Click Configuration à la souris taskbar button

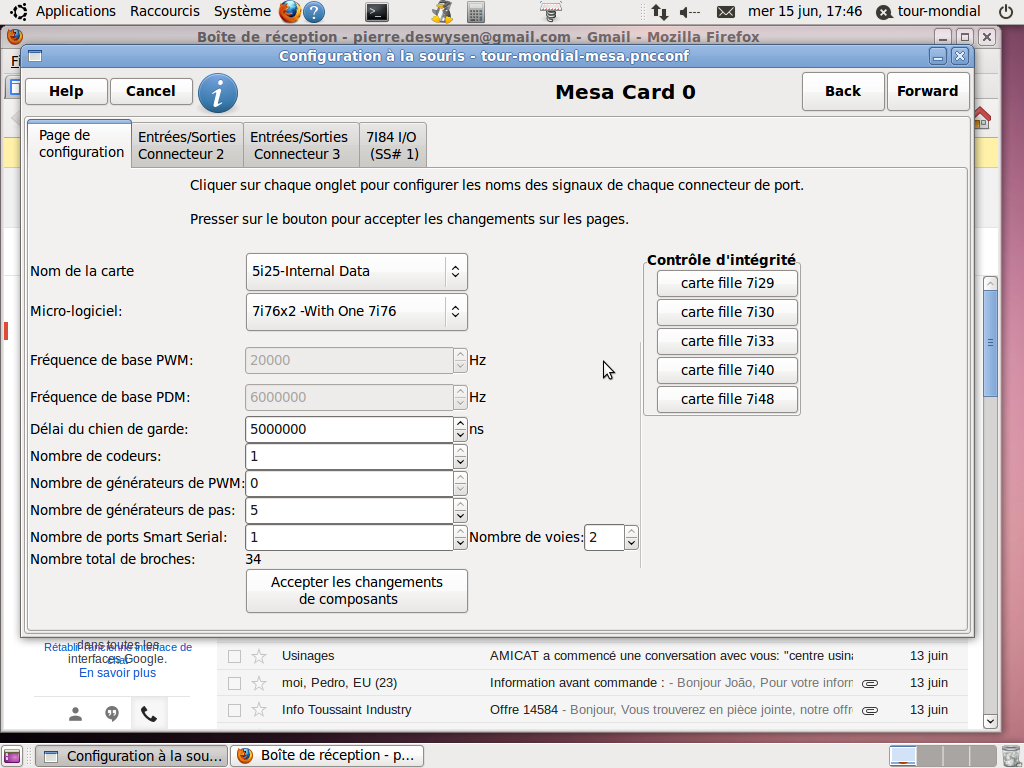[132, 756]
